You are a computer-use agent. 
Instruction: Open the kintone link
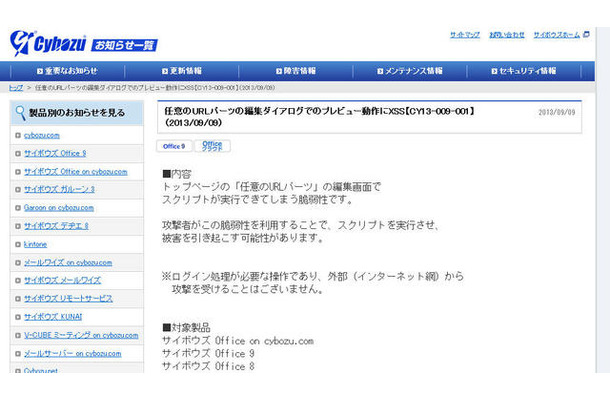(35, 244)
